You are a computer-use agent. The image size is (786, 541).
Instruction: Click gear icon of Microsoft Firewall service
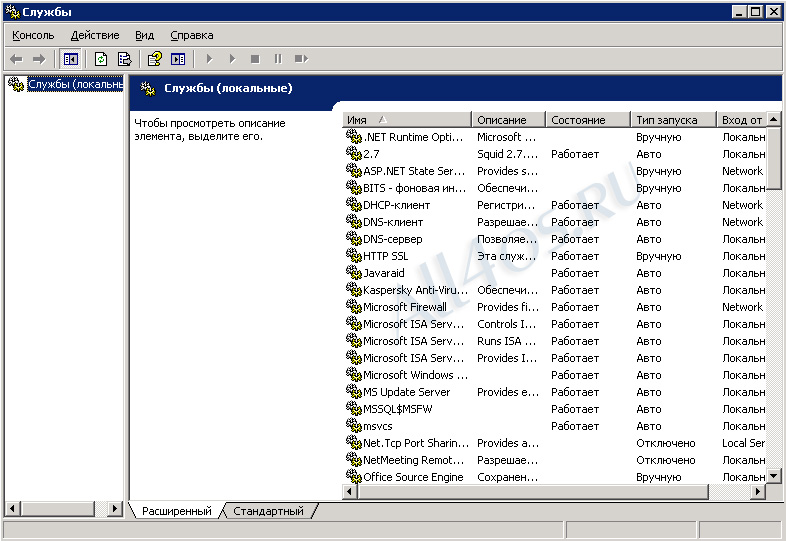(x=353, y=306)
